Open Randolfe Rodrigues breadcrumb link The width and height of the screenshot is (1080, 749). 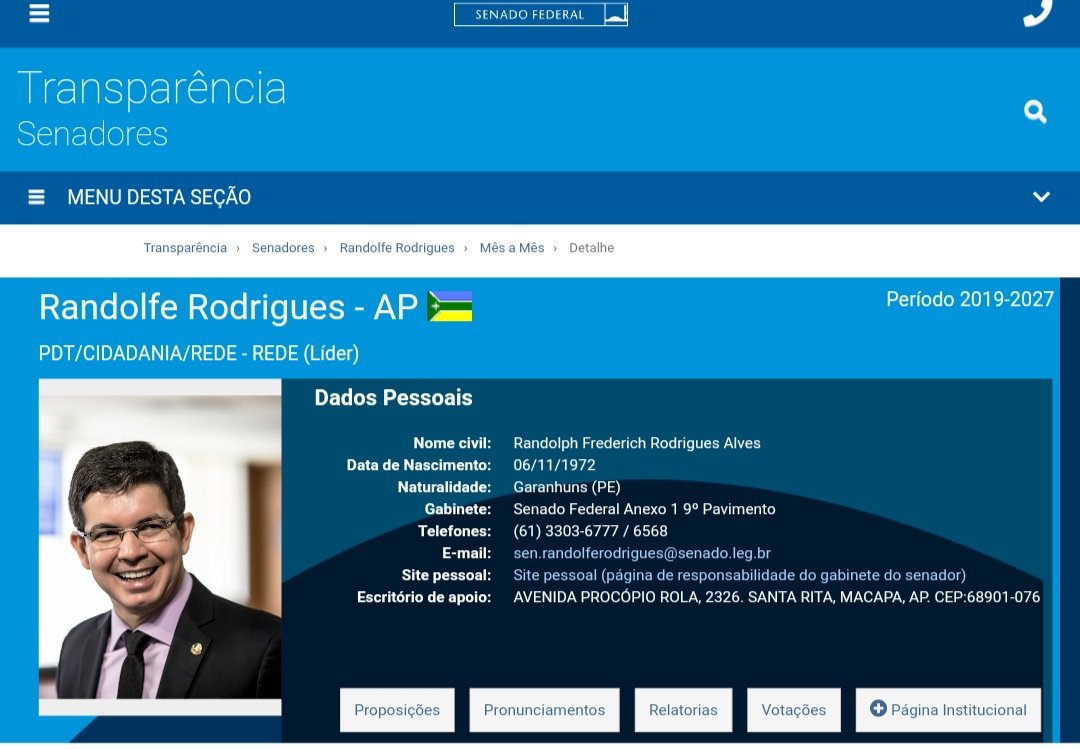(x=397, y=247)
